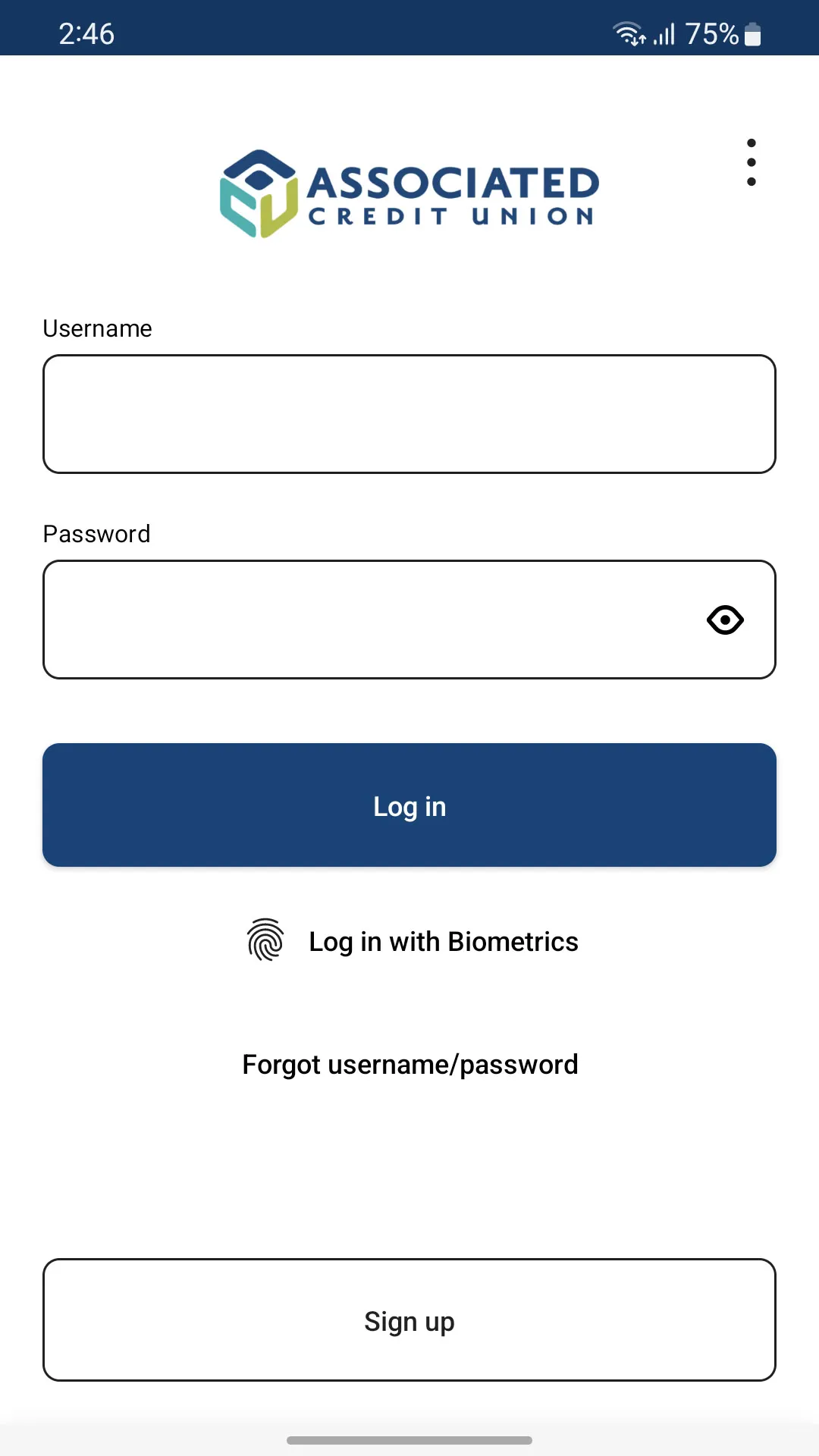Choose Log in with Biometrics text
This screenshot has width=819, height=1456.
[x=444, y=942]
